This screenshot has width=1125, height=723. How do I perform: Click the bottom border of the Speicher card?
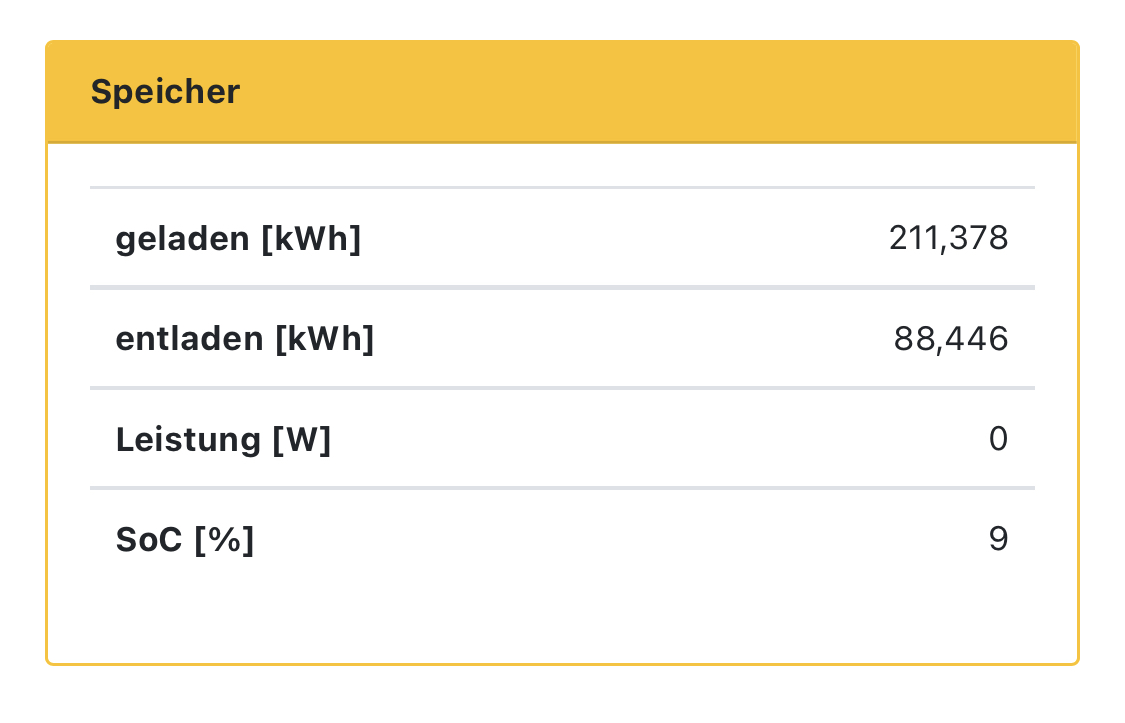(x=562, y=663)
